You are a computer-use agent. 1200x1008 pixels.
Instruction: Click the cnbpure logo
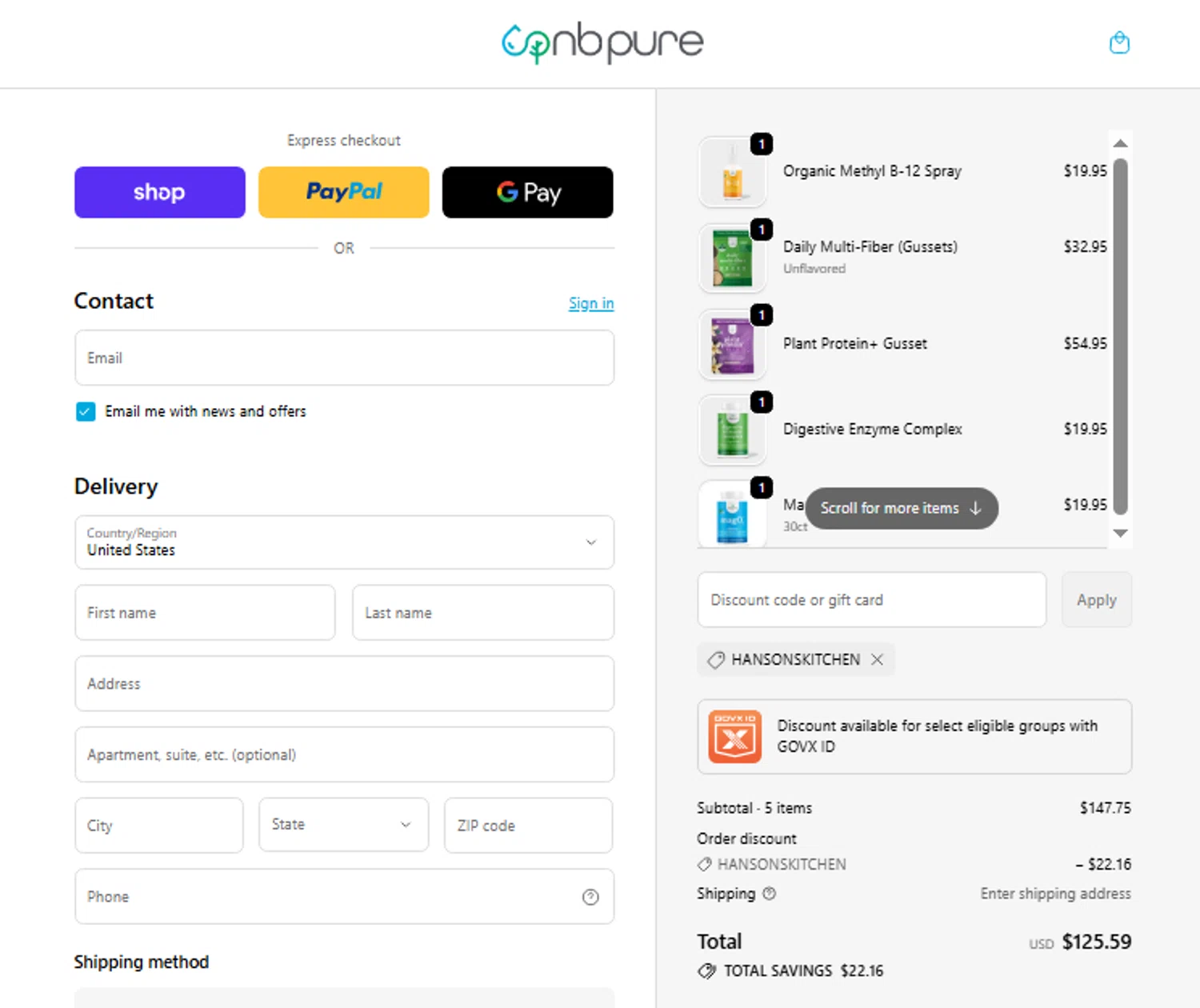pyautogui.click(x=602, y=42)
